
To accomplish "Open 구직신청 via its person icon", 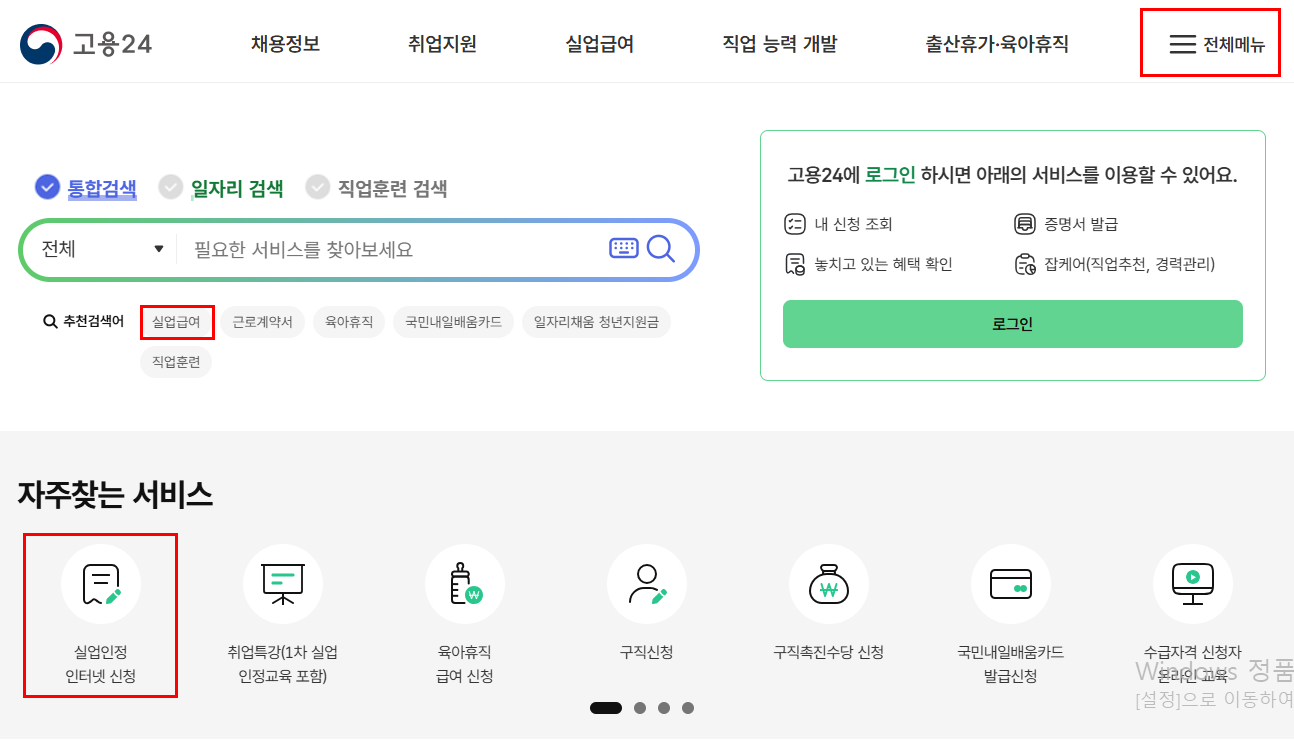I will coord(647,583).
